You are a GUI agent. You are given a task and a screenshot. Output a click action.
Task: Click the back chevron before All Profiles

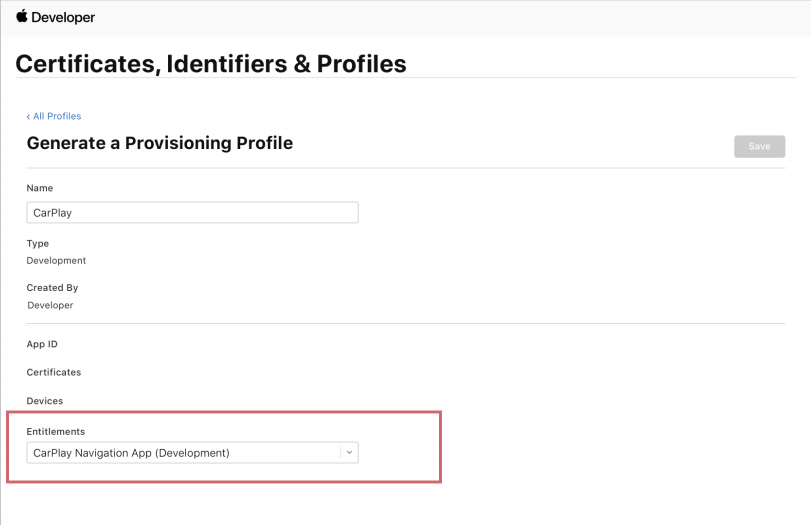pos(28,117)
